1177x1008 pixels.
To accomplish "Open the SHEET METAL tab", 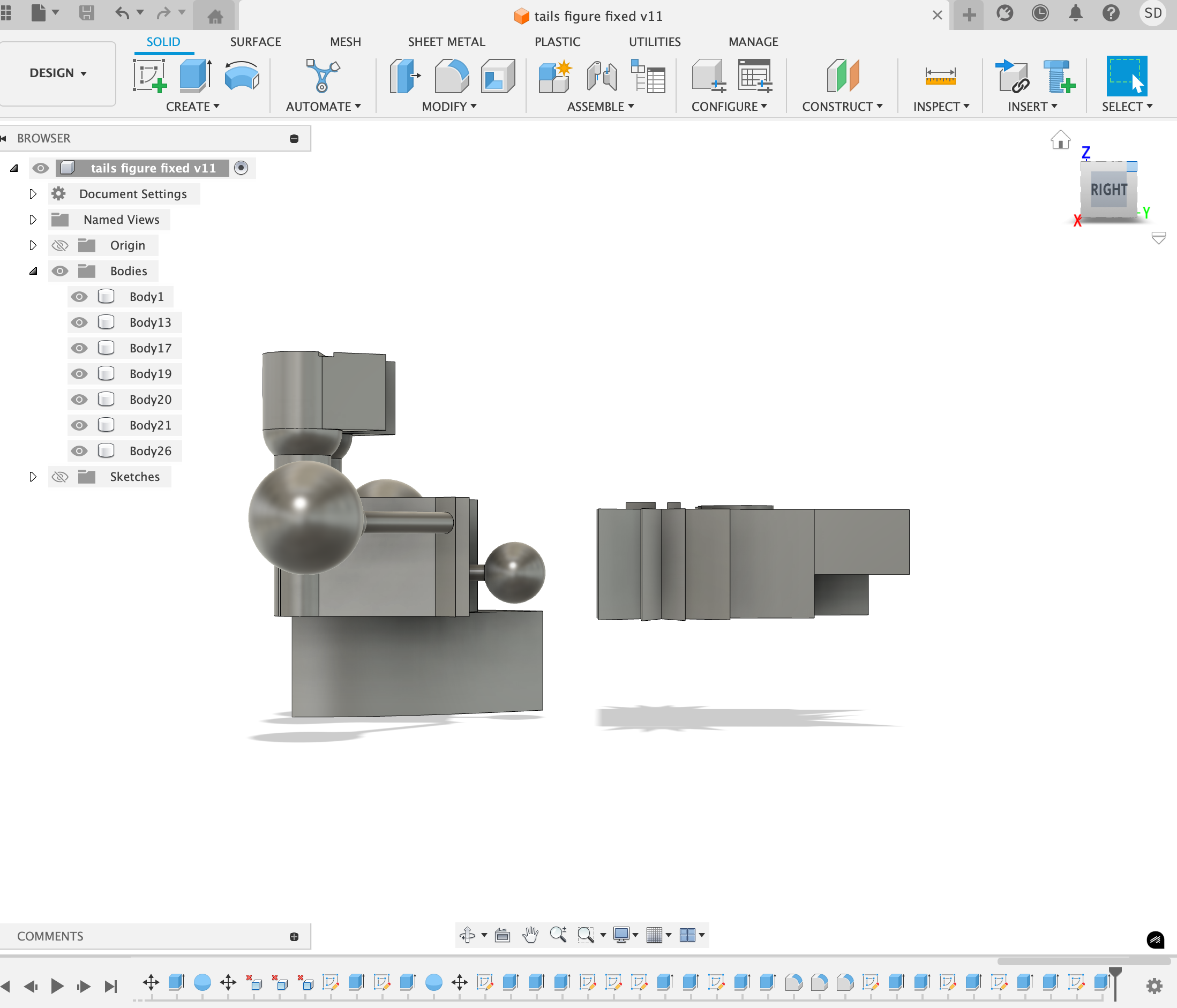I will (x=446, y=41).
